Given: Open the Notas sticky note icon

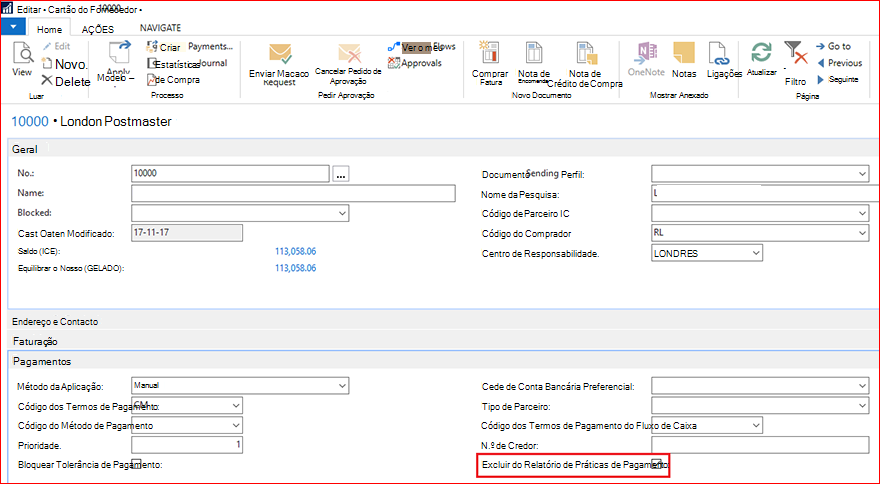Looking at the screenshot, I should tap(684, 54).
